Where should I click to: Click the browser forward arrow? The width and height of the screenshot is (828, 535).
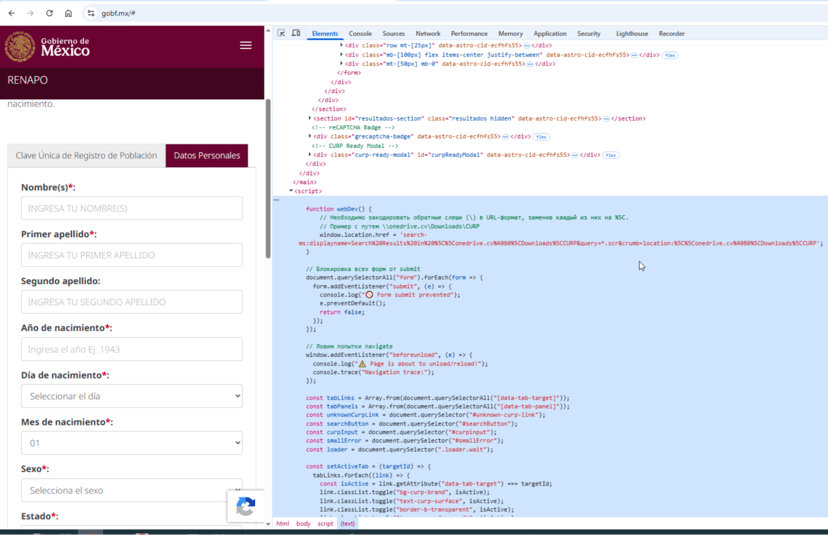[31, 13]
